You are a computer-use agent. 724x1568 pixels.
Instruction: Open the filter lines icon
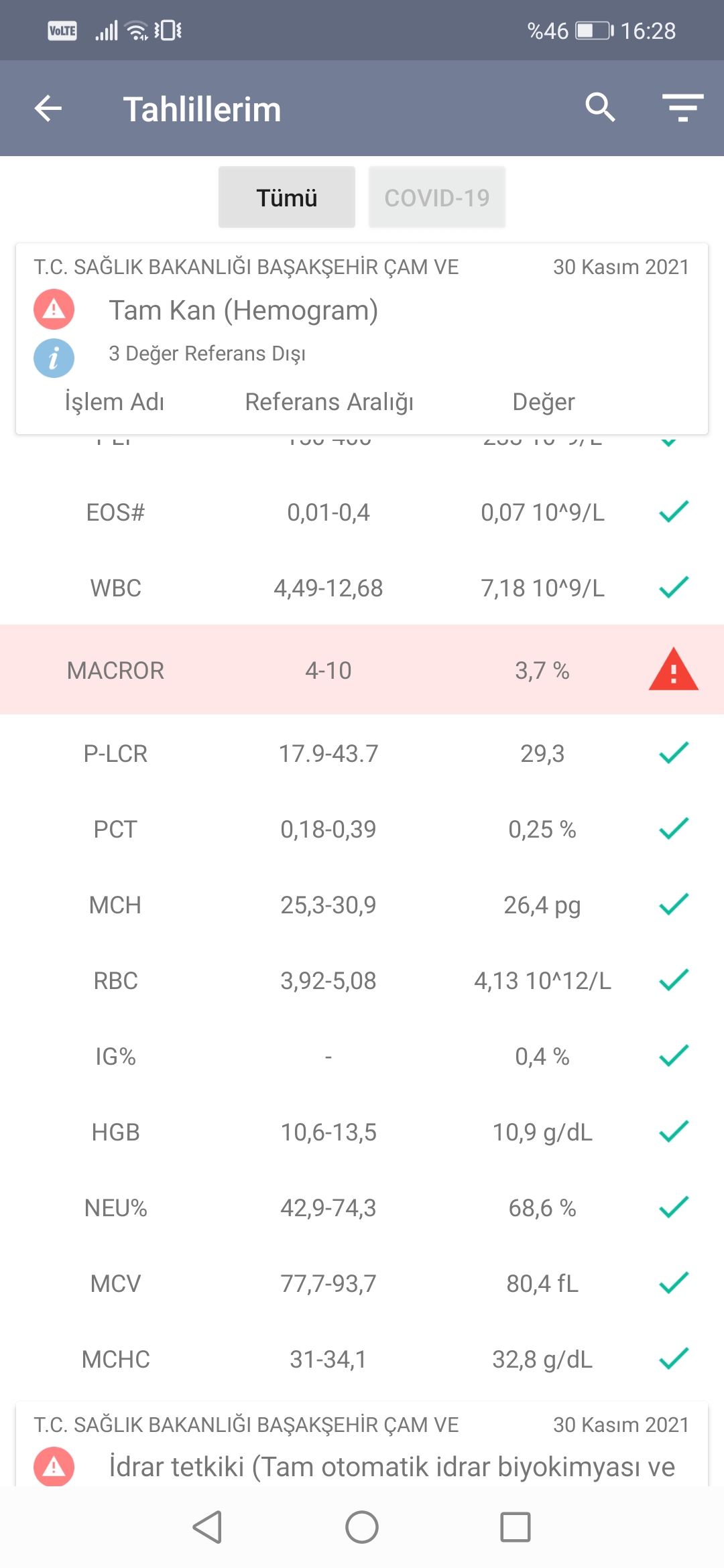682,108
